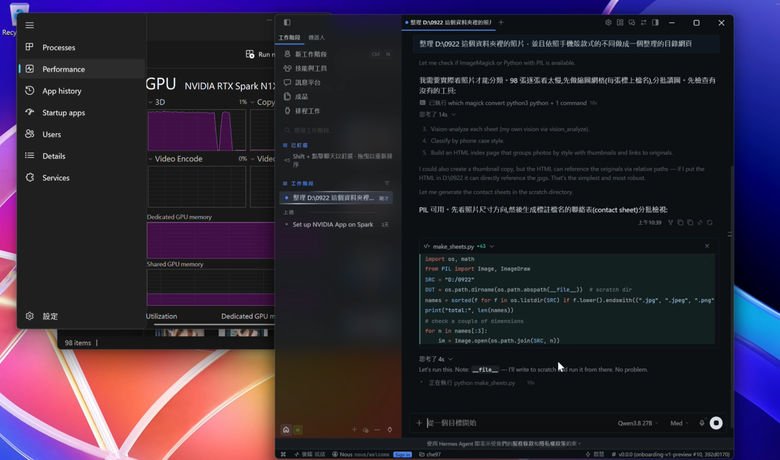780x460 pixels.
Task: Switch to the 工作階段 sidebar tab
Action: [x=290, y=37]
